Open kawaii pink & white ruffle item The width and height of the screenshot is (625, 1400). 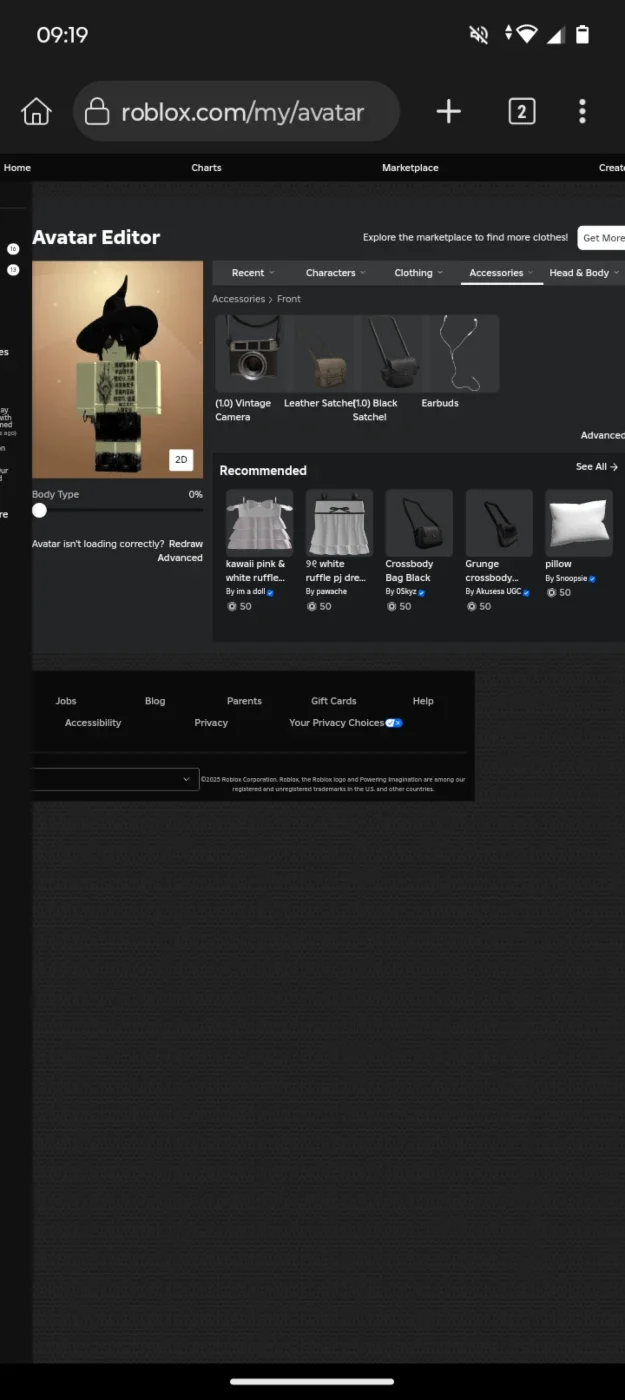(x=259, y=523)
